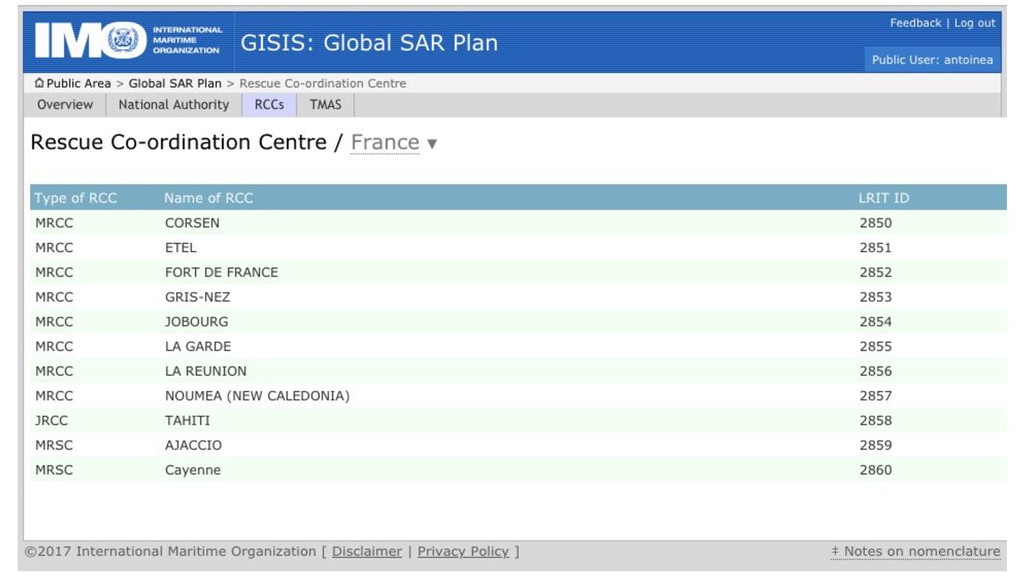Select the CORSEN MRCC row
Screen dimensions: 1024x576
pos(518,223)
